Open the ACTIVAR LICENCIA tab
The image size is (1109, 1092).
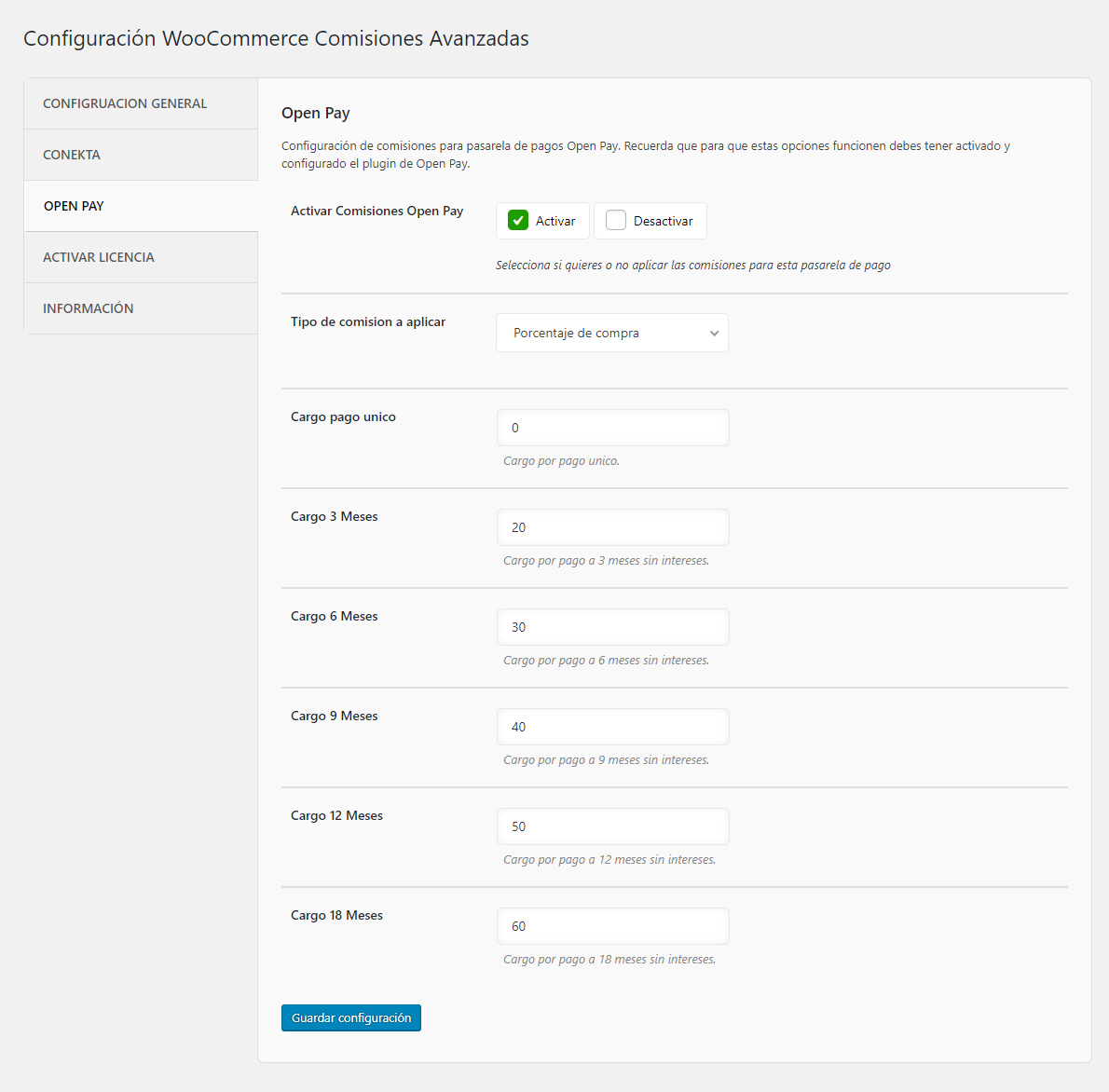(99, 257)
